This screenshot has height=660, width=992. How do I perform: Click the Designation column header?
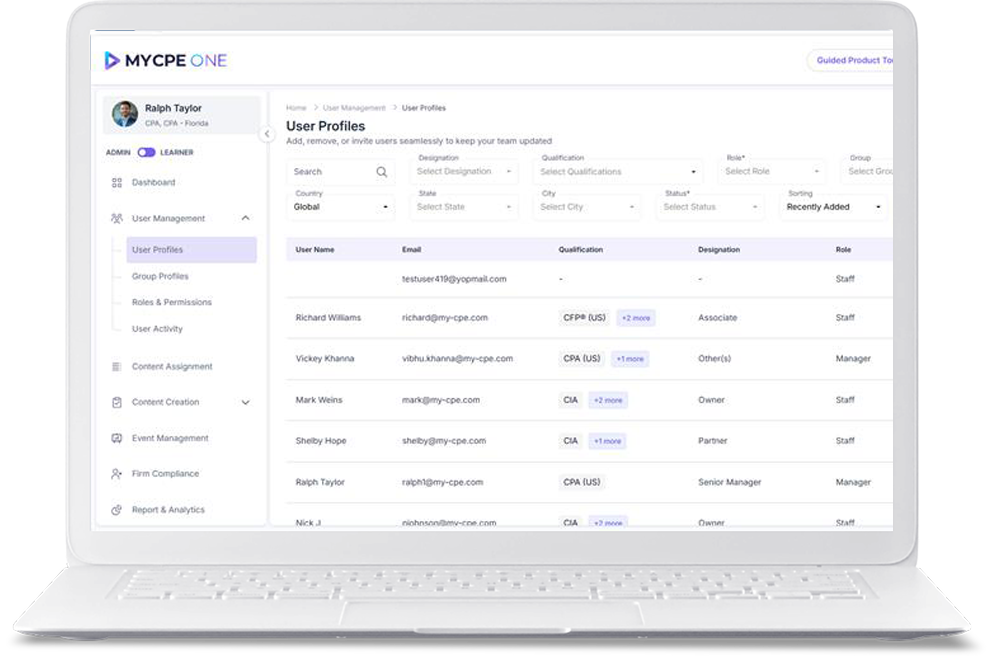pos(719,250)
